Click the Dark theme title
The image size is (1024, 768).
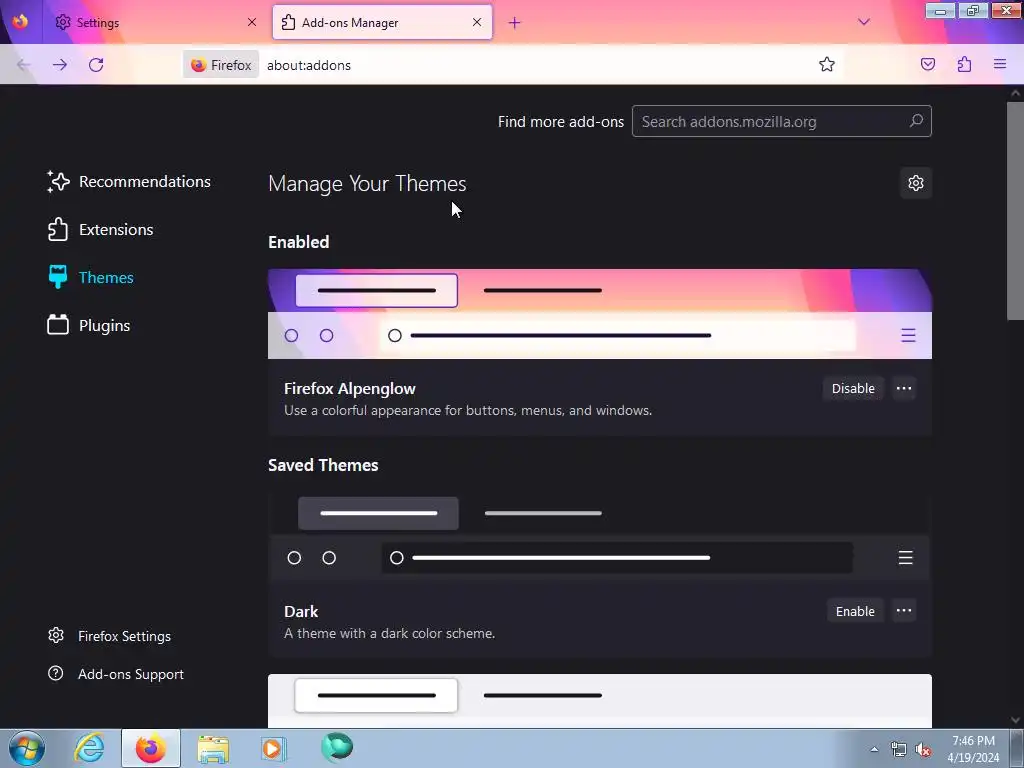[301, 612]
